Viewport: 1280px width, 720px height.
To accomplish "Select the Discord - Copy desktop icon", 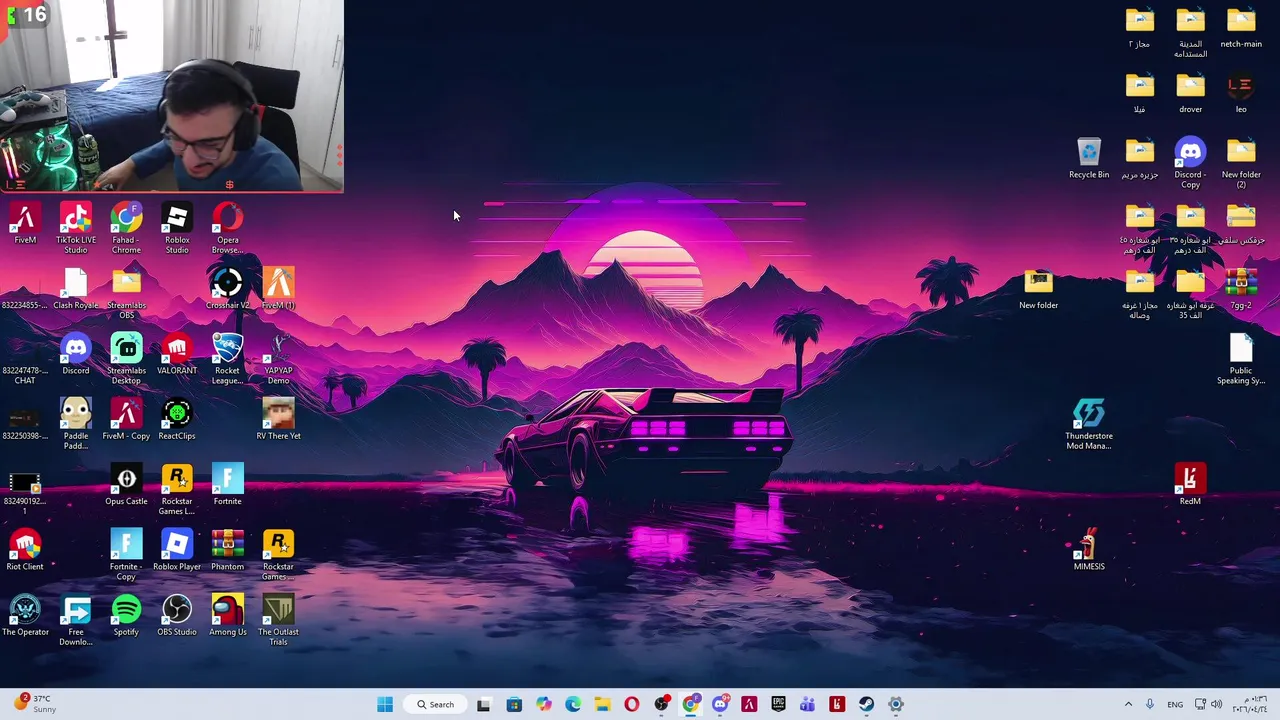I will pyautogui.click(x=1190, y=163).
